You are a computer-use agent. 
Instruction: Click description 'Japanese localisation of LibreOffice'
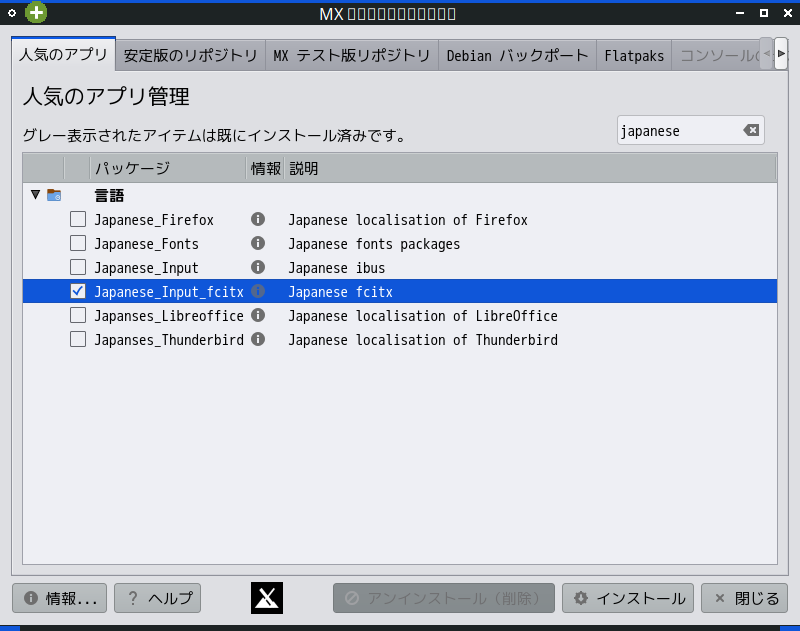[x=423, y=316]
